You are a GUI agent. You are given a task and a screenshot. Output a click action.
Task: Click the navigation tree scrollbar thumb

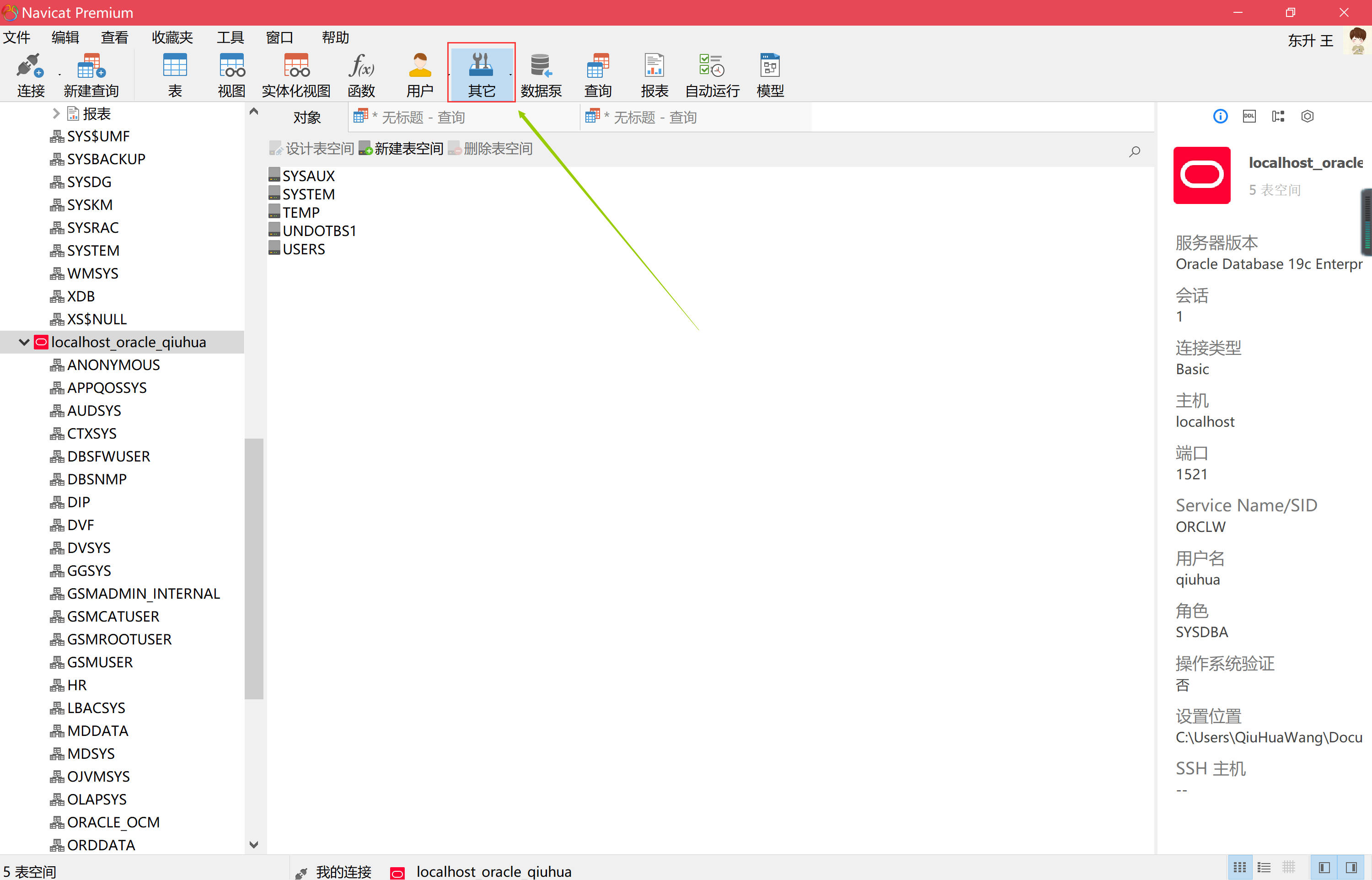click(254, 569)
